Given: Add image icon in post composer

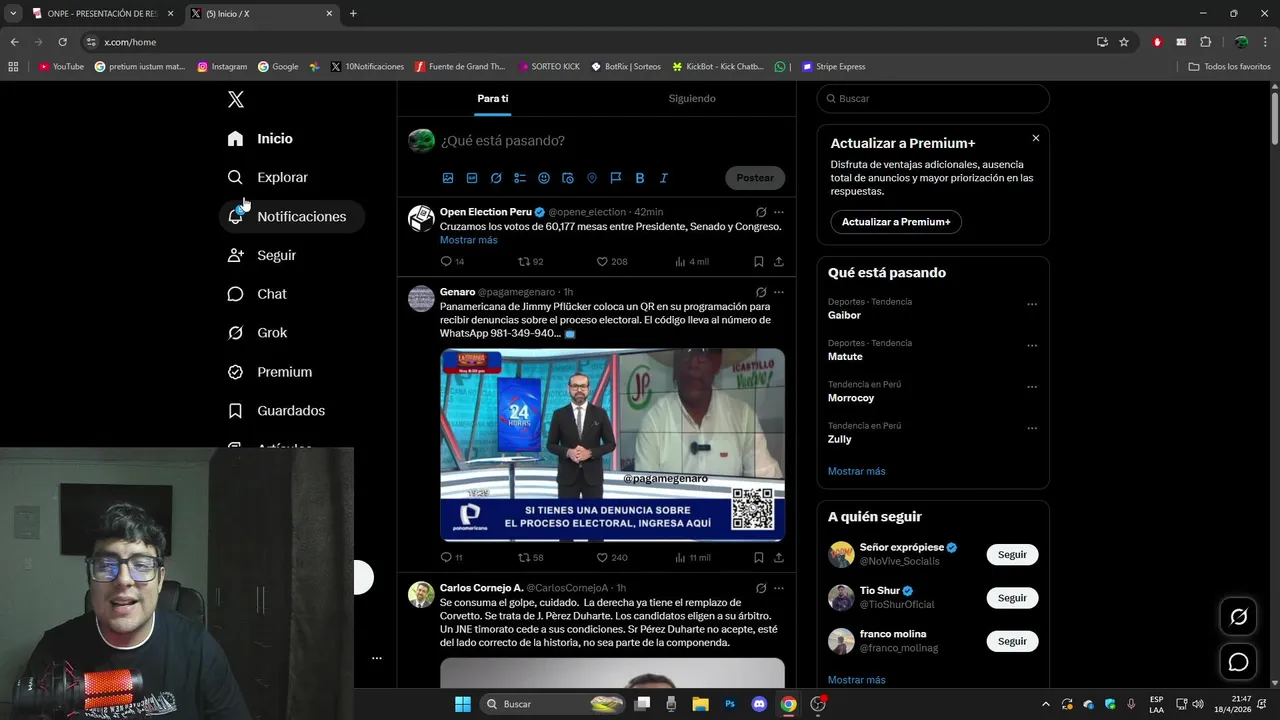Looking at the screenshot, I should (x=448, y=178).
